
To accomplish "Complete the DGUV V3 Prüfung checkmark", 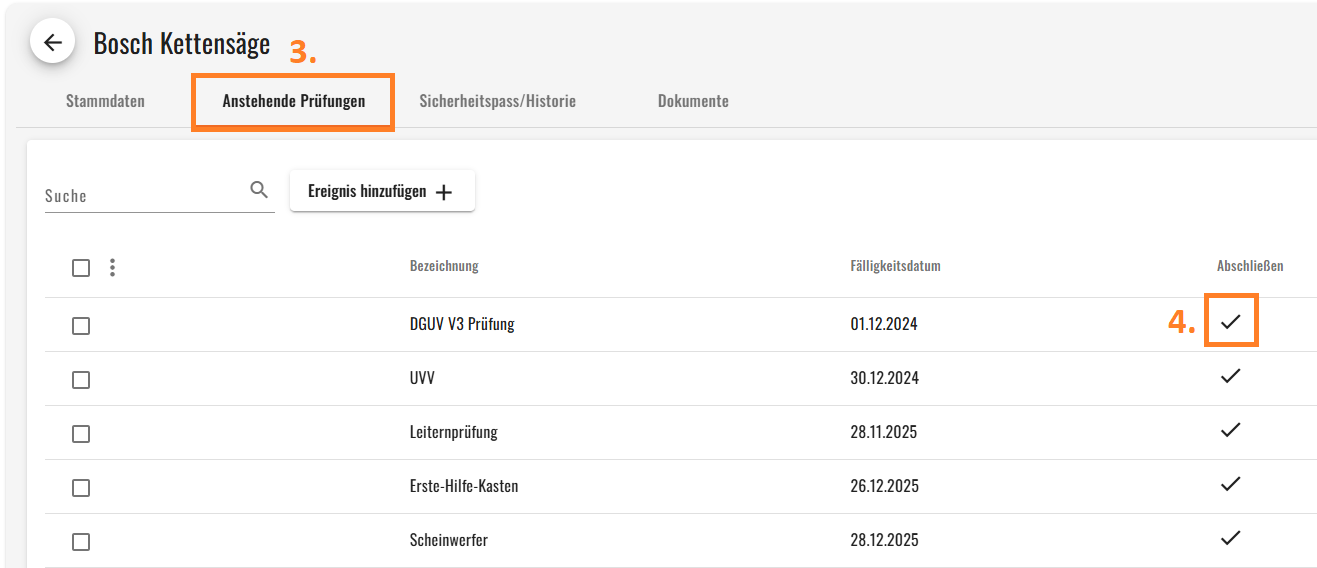I will point(1231,321).
